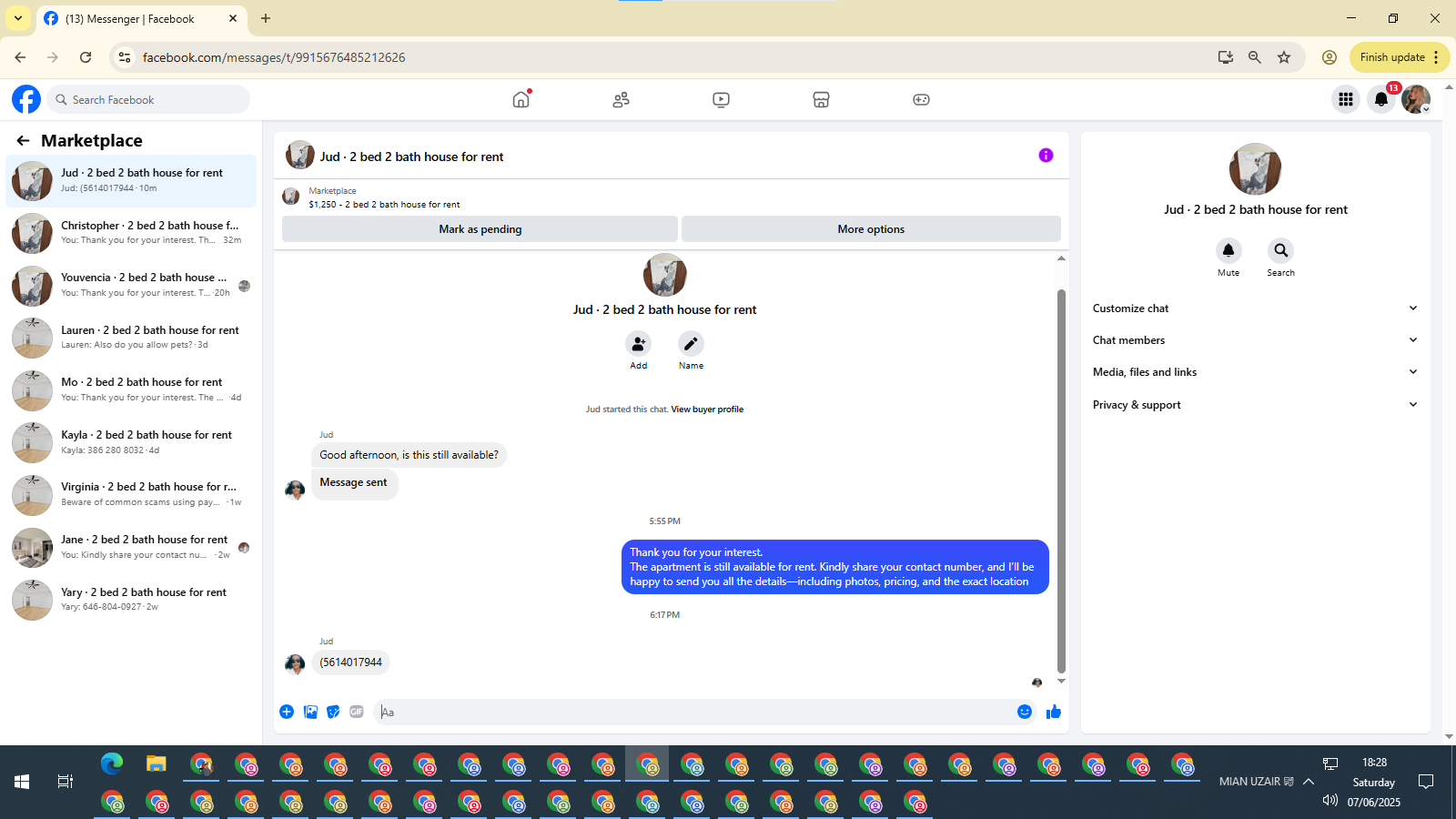Open Task View on taskbar
This screenshot has width=1456, height=819.
[x=66, y=782]
